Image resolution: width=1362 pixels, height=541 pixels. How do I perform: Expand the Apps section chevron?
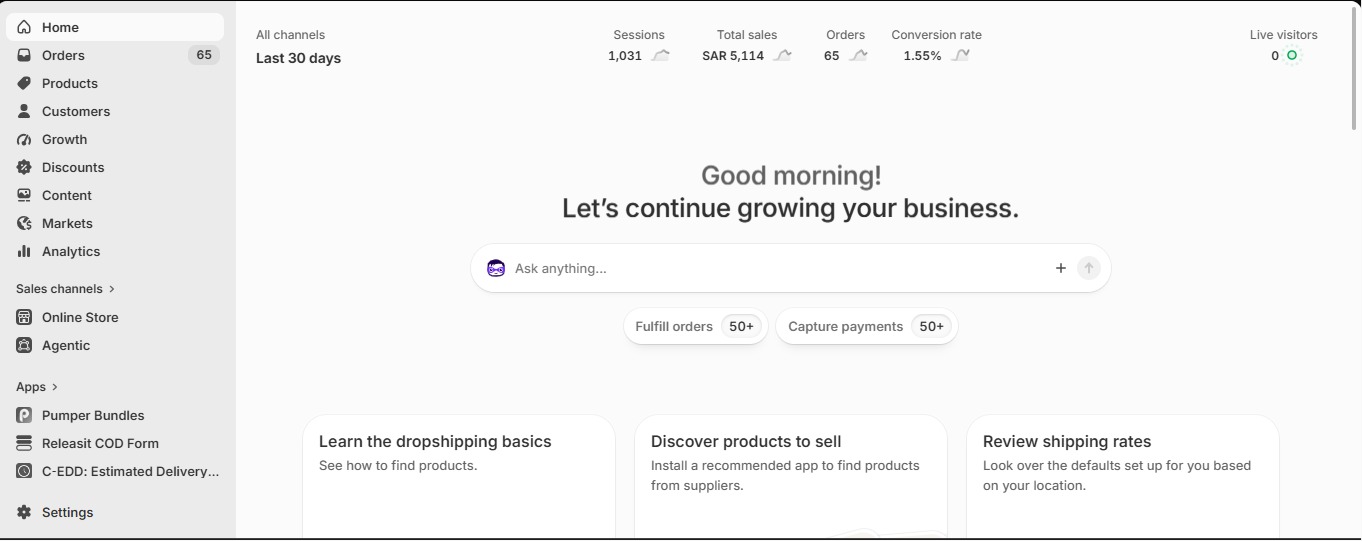click(55, 387)
